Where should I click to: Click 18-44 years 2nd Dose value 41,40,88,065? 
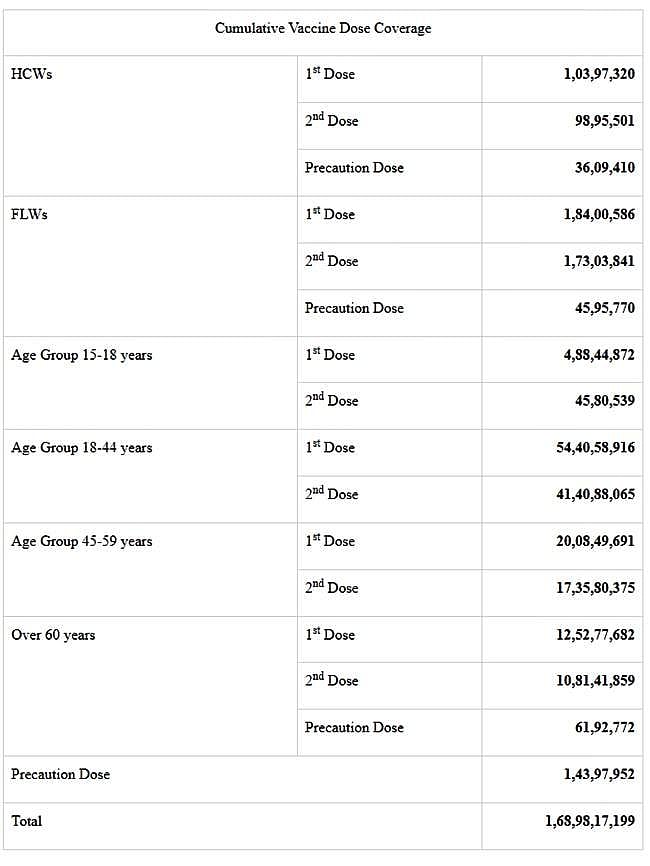point(595,494)
